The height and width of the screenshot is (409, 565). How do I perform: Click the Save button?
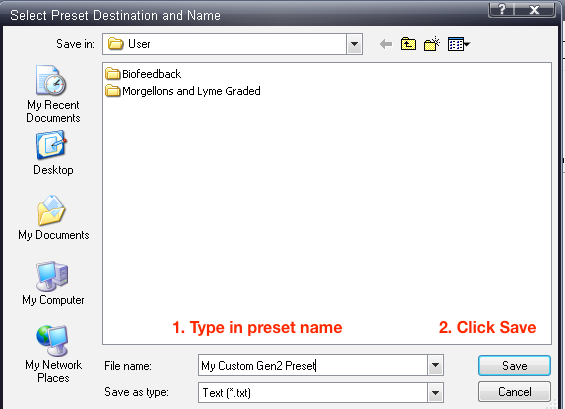point(514,366)
